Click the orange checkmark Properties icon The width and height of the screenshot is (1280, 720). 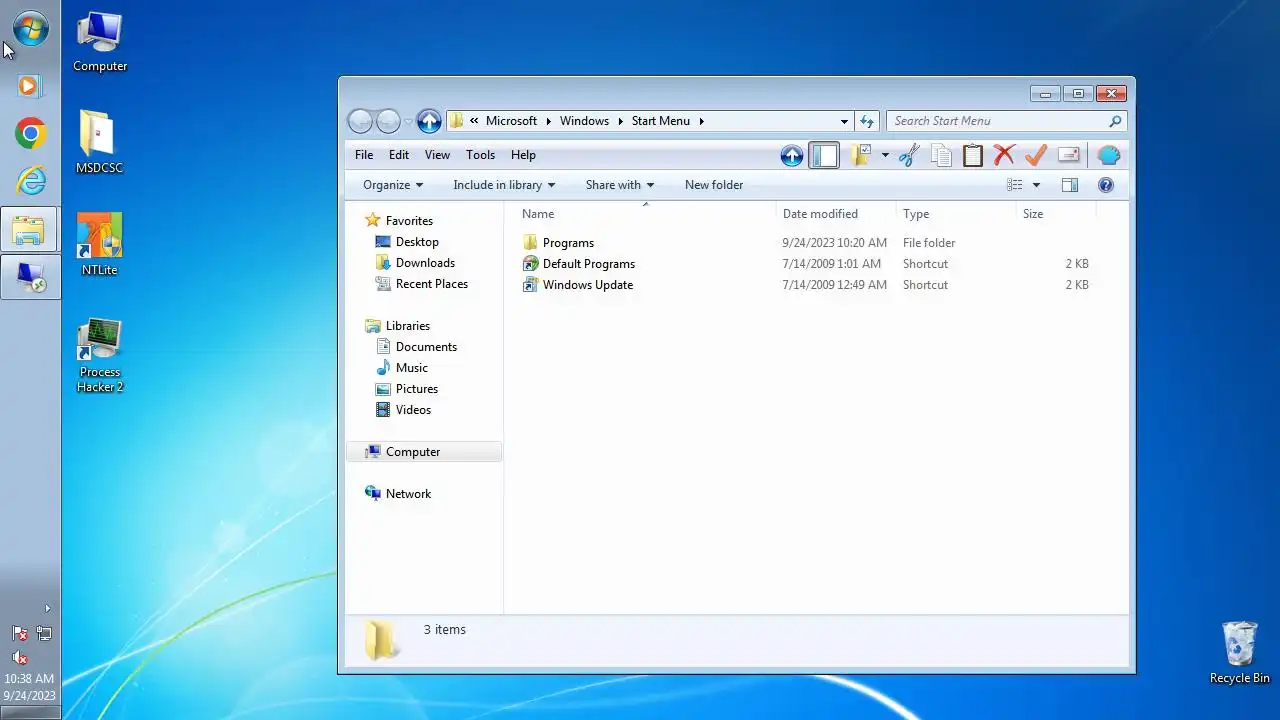point(1036,155)
